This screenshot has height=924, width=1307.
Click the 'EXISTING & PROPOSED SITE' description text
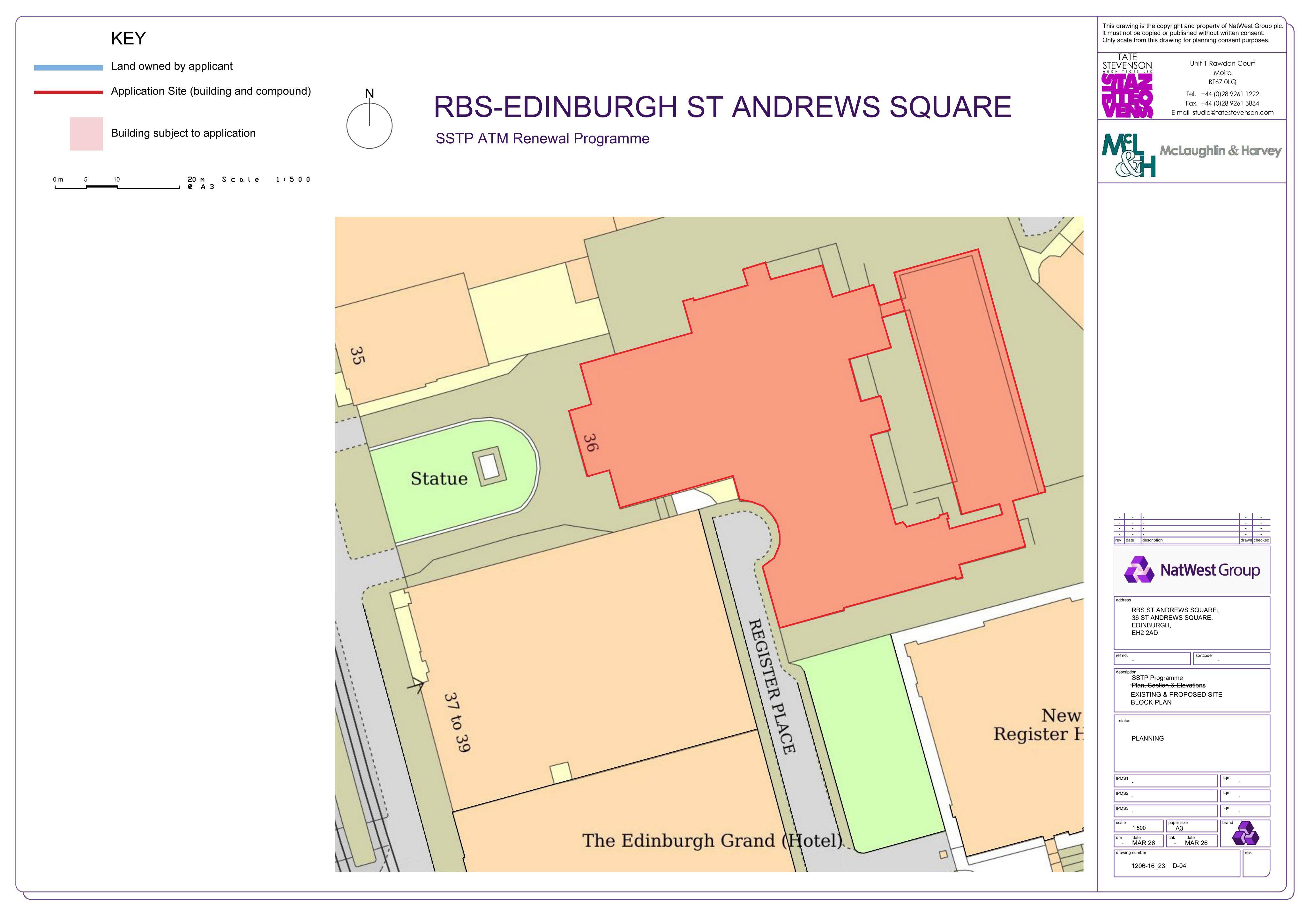[1176, 695]
